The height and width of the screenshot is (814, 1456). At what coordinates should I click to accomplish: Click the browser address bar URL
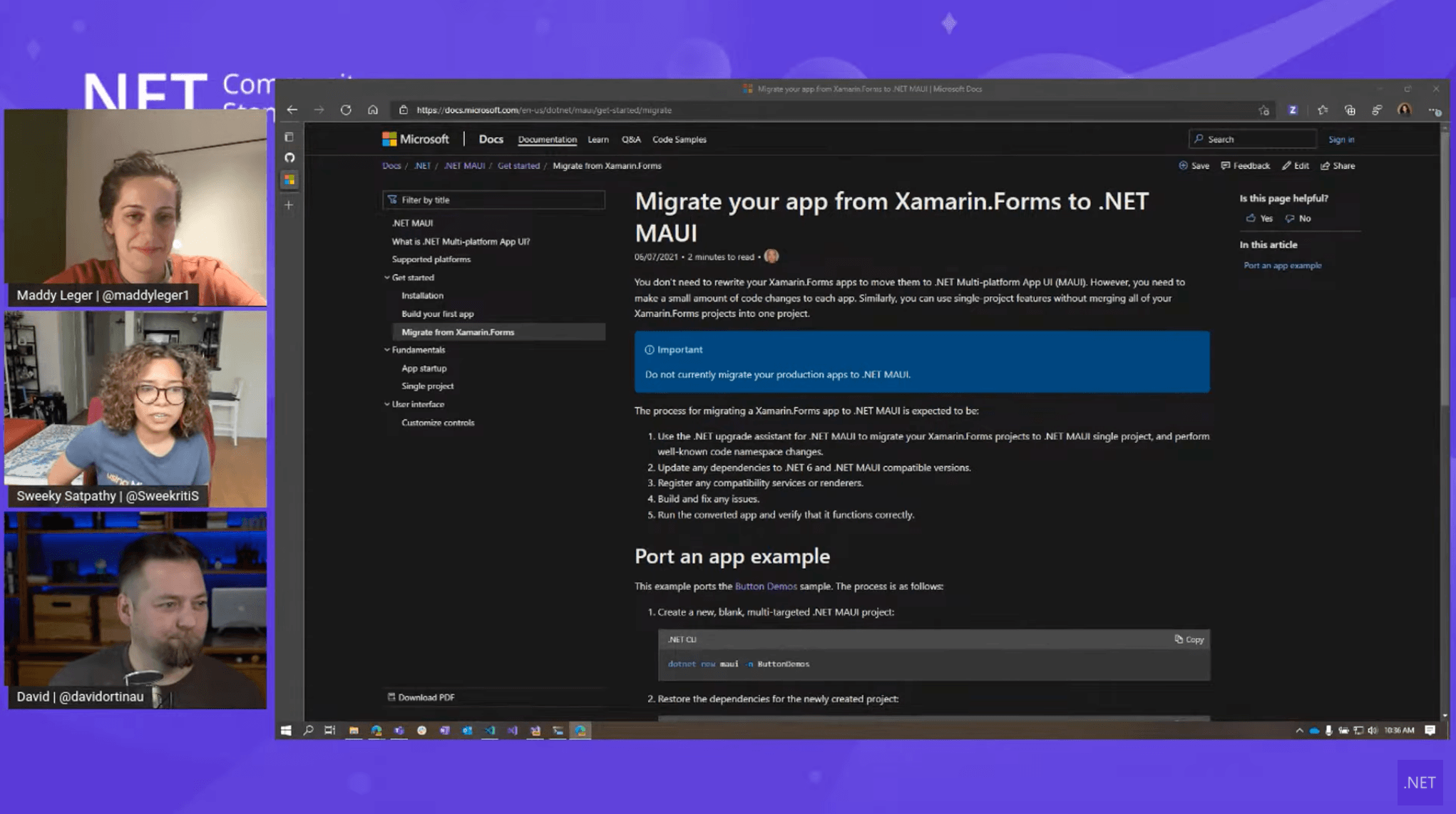544,110
